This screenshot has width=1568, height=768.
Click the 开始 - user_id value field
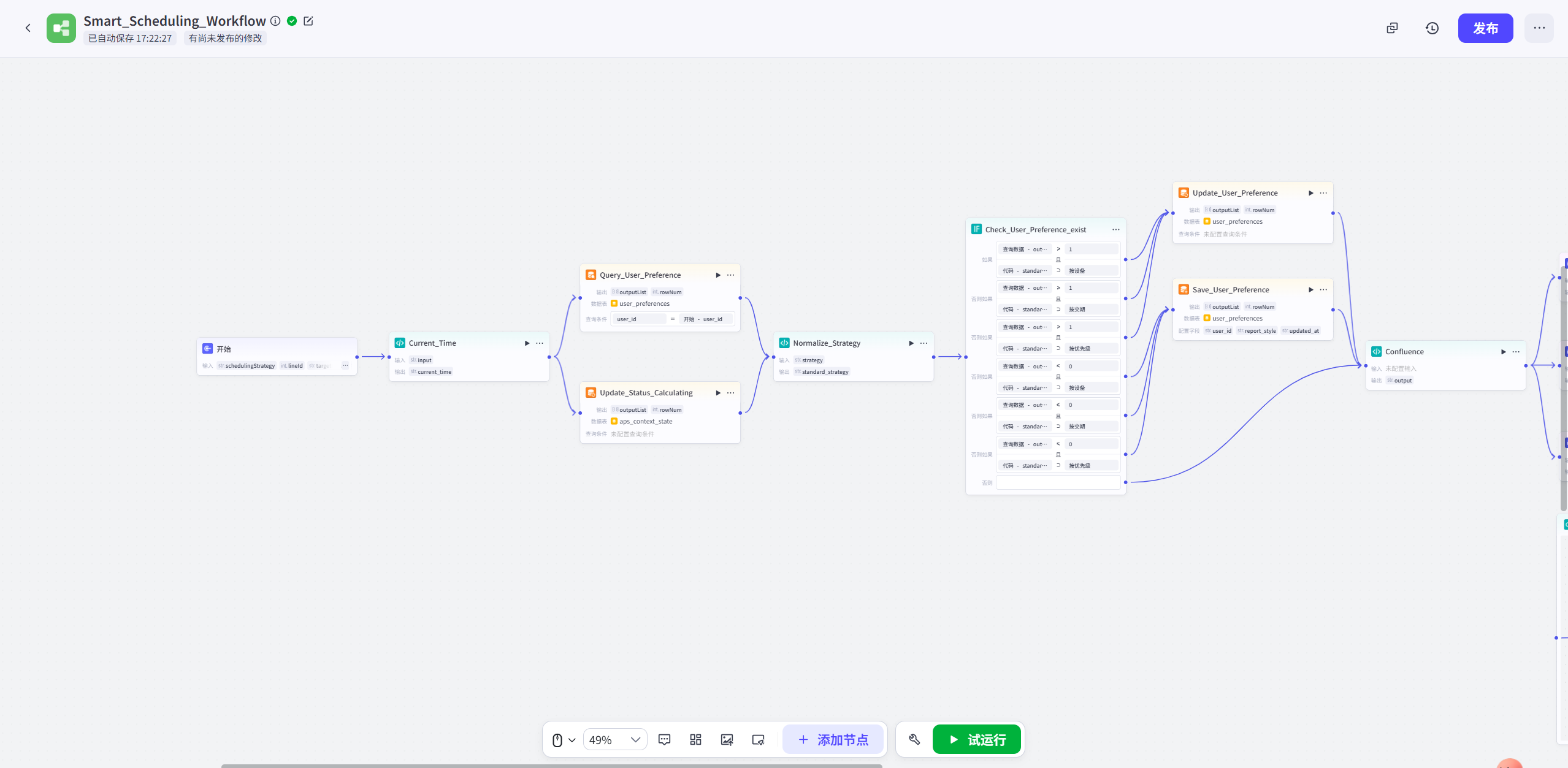tap(706, 319)
